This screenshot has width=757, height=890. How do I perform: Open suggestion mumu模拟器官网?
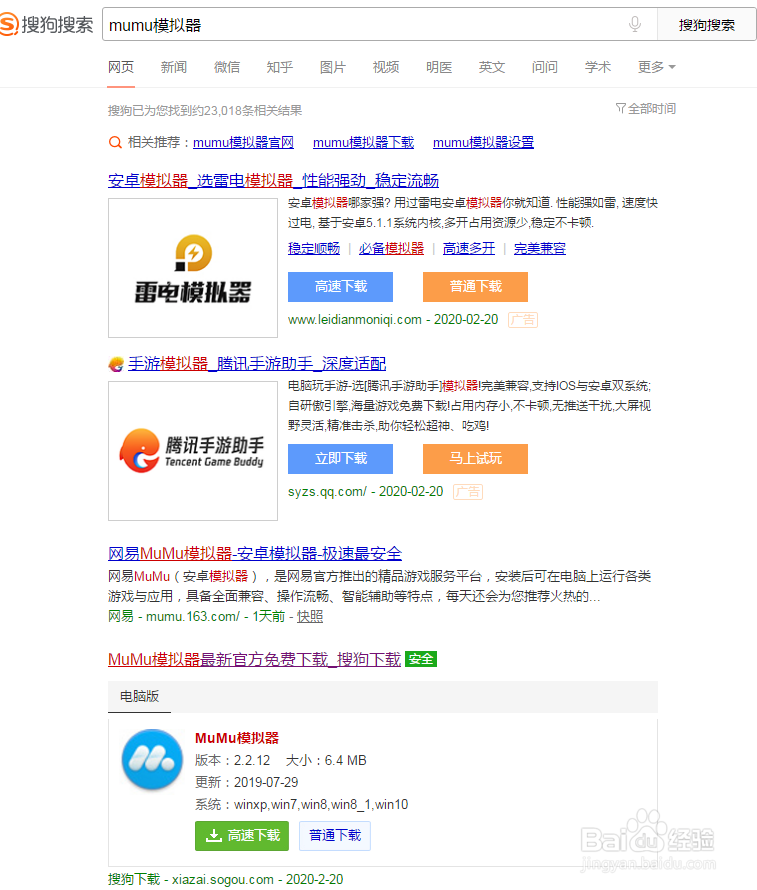coord(243,142)
